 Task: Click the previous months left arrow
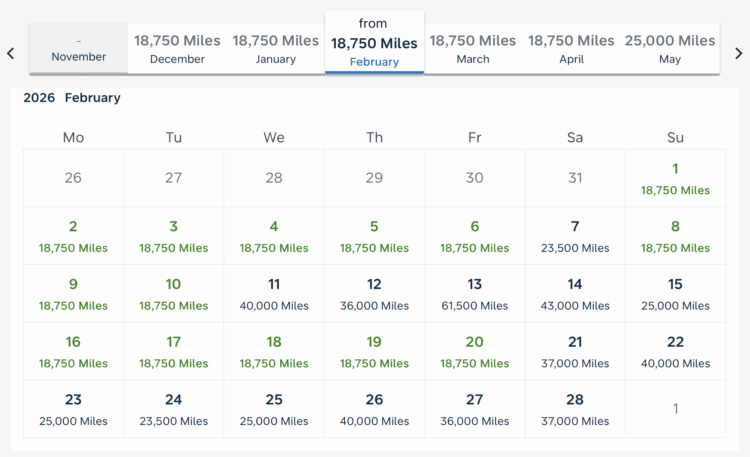10,53
